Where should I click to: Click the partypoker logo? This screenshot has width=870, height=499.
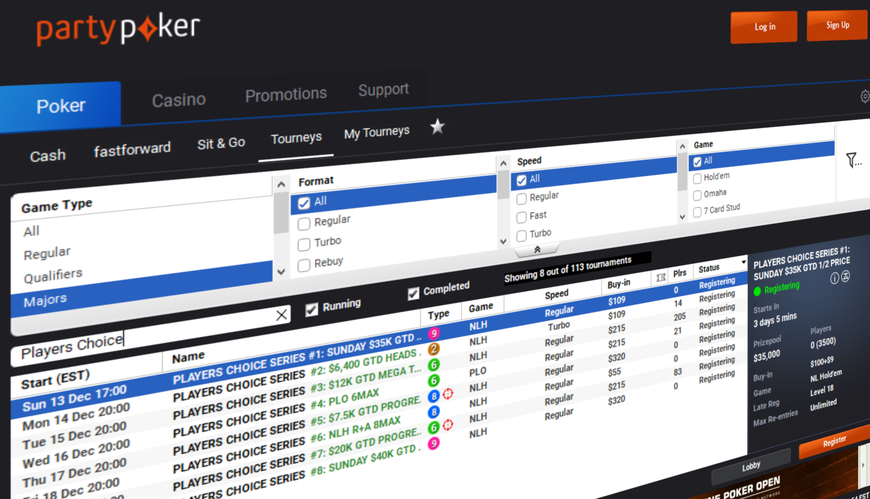click(118, 30)
